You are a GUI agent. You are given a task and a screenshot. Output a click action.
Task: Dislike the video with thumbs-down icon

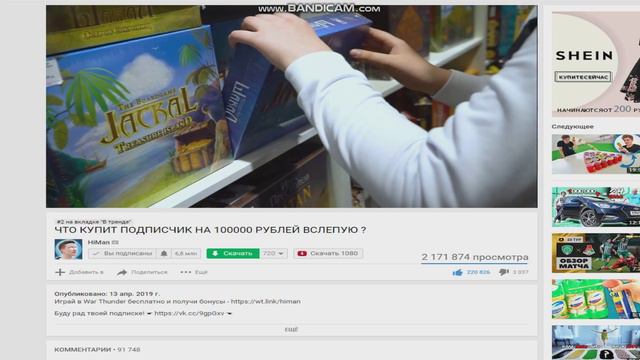point(504,272)
